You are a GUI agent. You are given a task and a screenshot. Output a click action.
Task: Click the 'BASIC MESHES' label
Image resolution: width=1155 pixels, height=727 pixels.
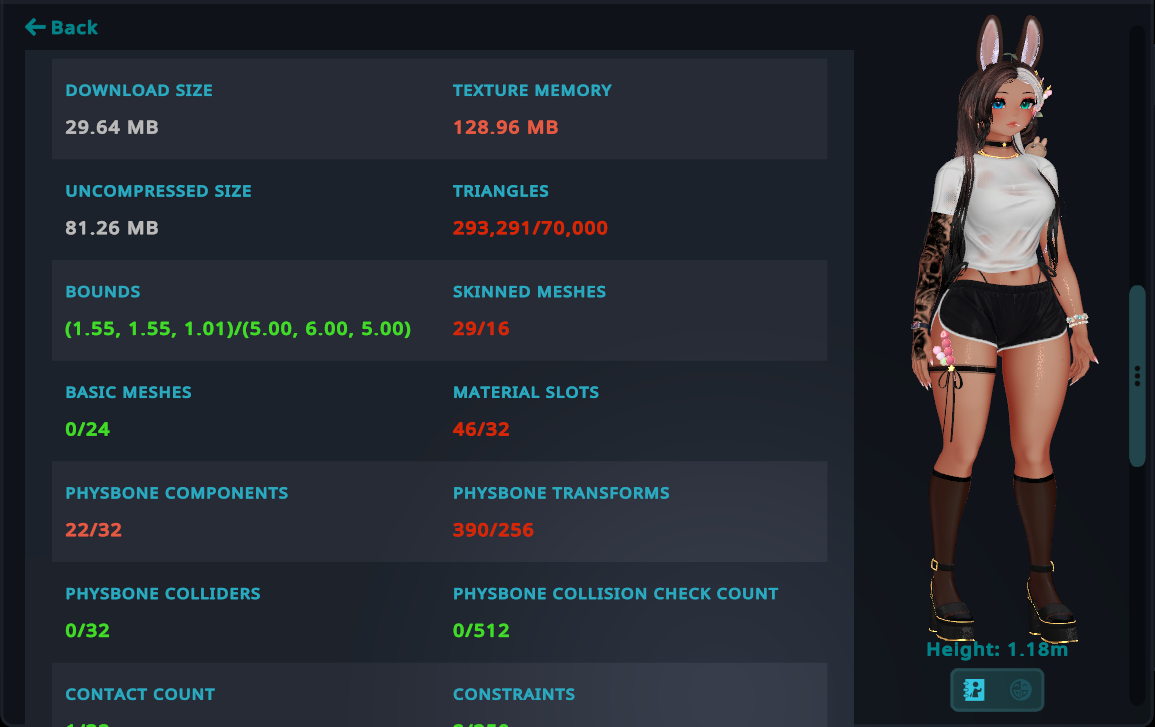(129, 393)
